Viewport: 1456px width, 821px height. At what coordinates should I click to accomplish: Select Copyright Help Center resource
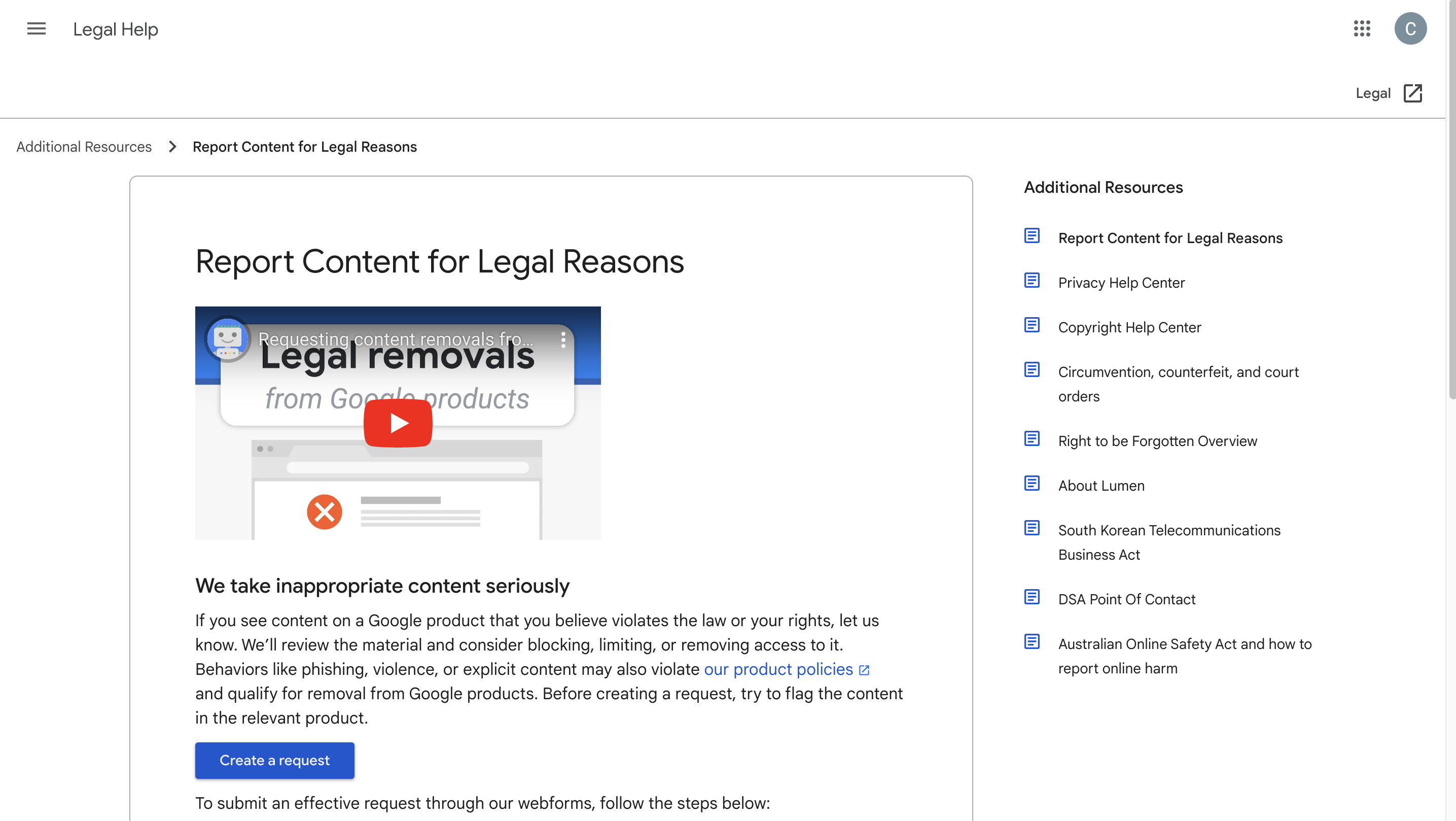tap(1130, 327)
